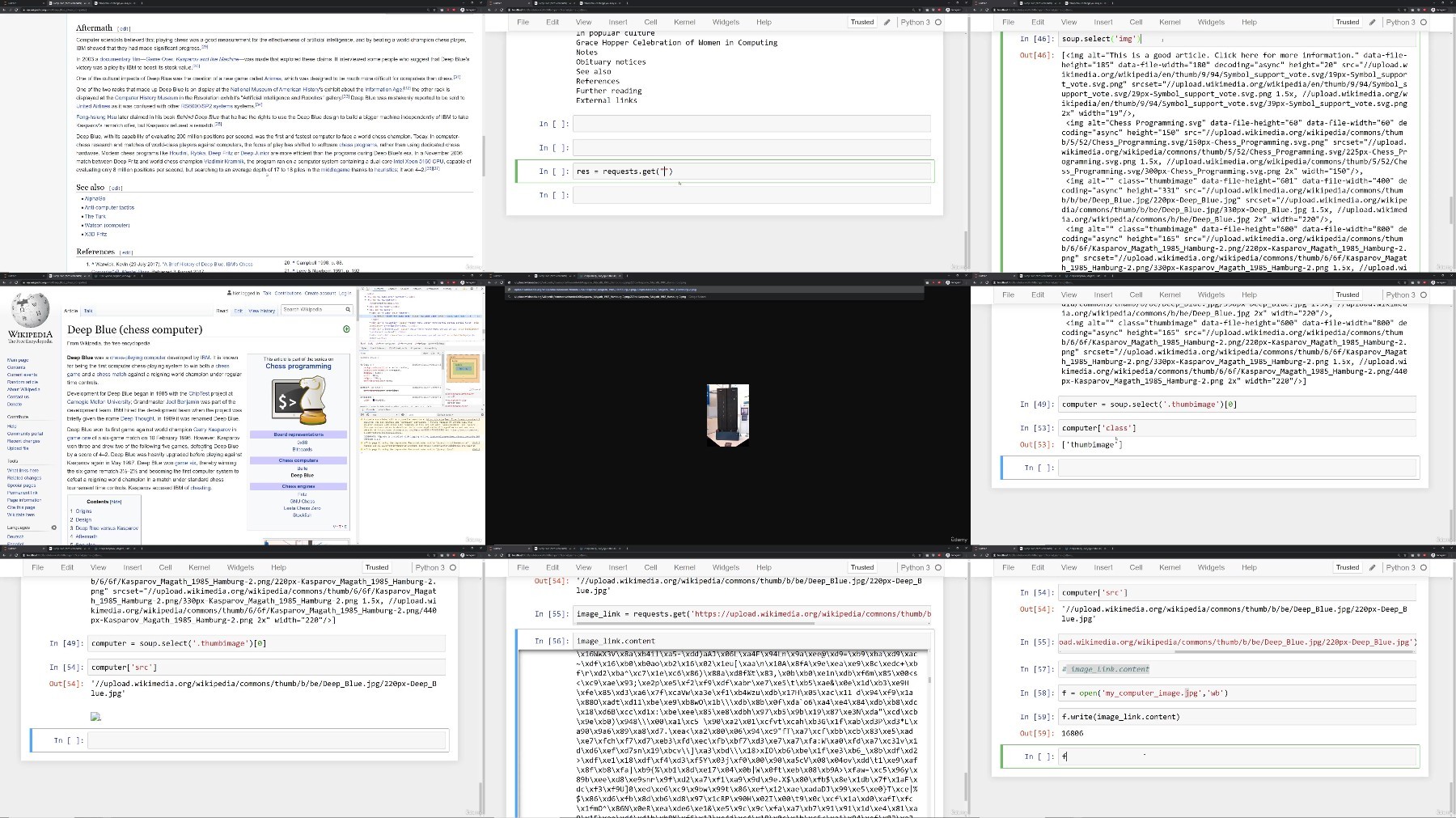Open File menu in requests.get notebook

[x=523, y=23]
